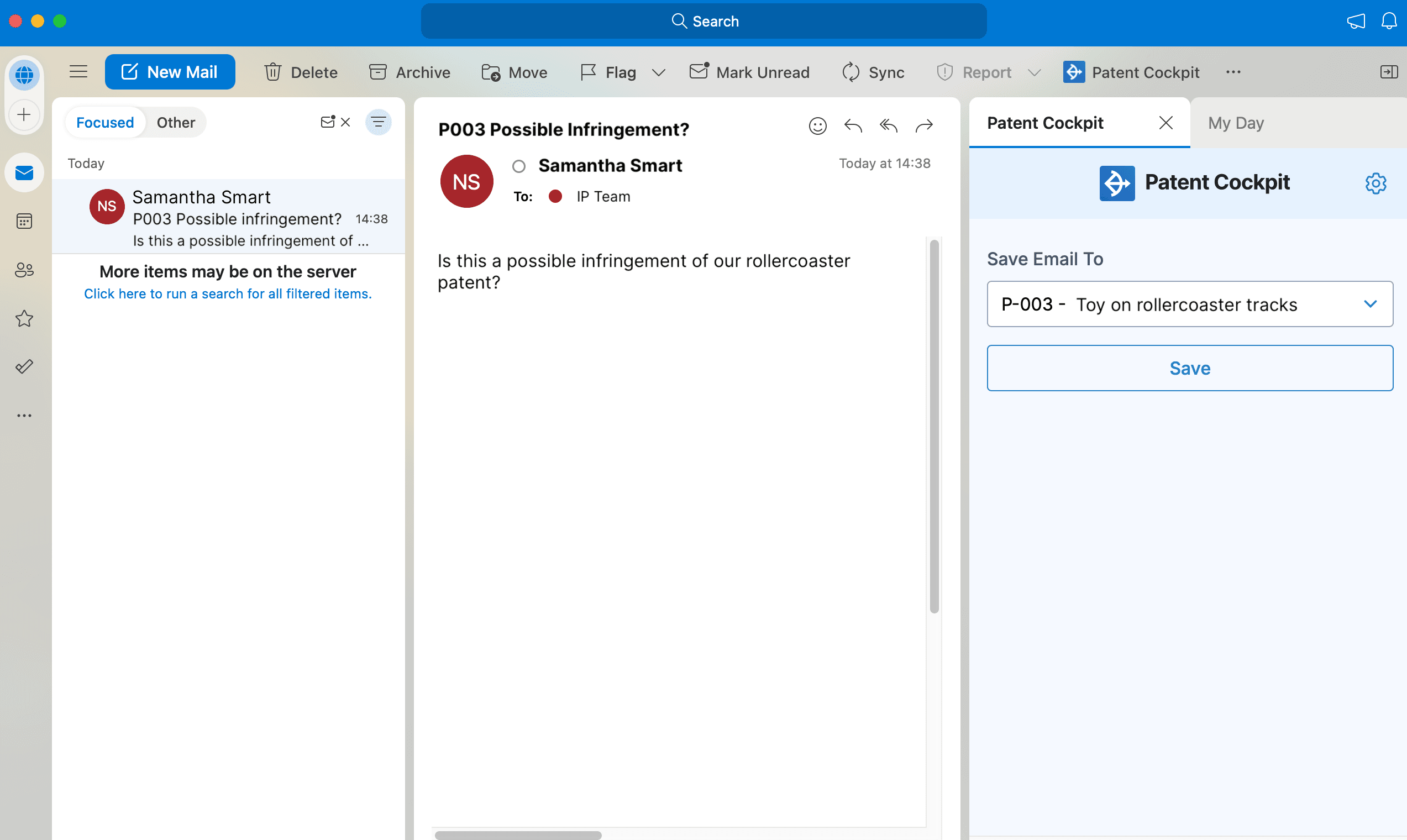1407x840 pixels.
Task: Expand the Flag options chevron
Action: coord(658,72)
